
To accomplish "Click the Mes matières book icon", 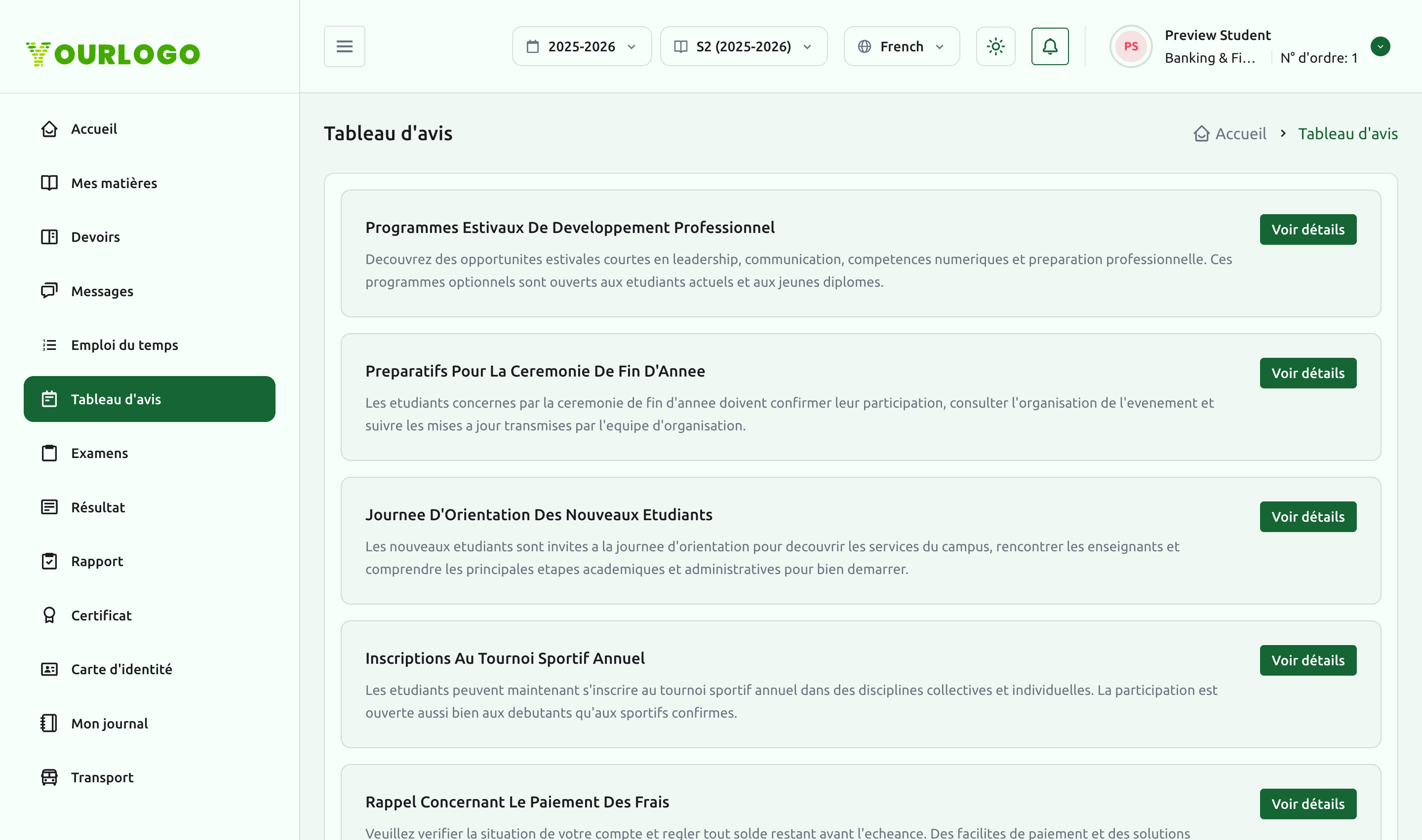I will click(49, 183).
